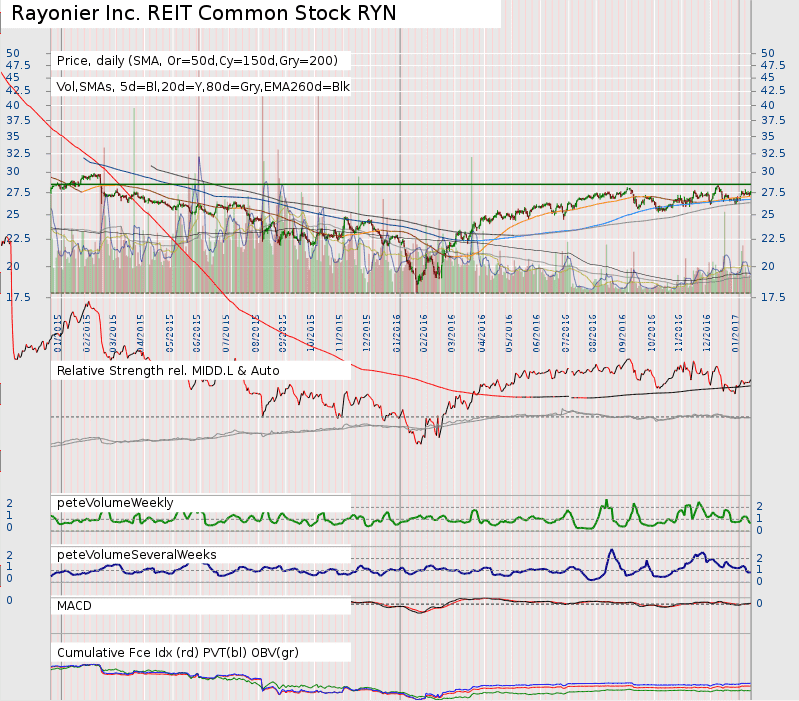
Task: Click the 11/2015 date label on the time axis
Action: 339,333
